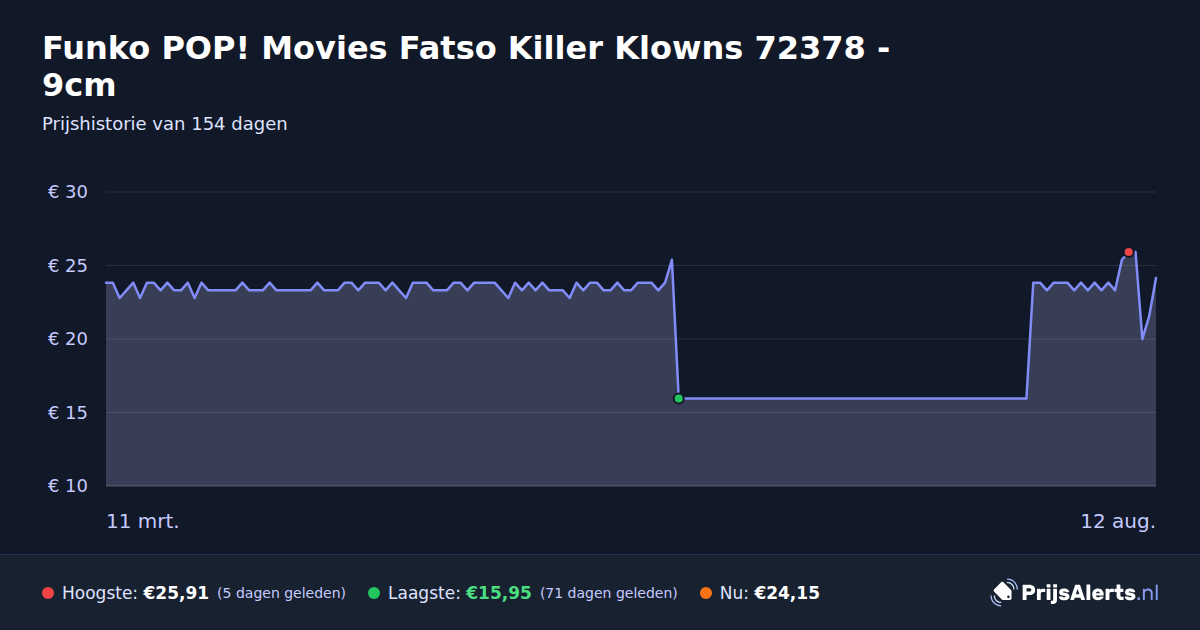Click the € 10 axis label
This screenshot has width=1200, height=630.
(x=68, y=486)
